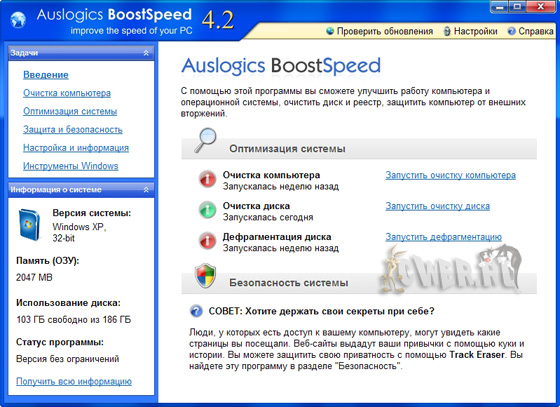Click the Задачи panel title

pos(24,53)
